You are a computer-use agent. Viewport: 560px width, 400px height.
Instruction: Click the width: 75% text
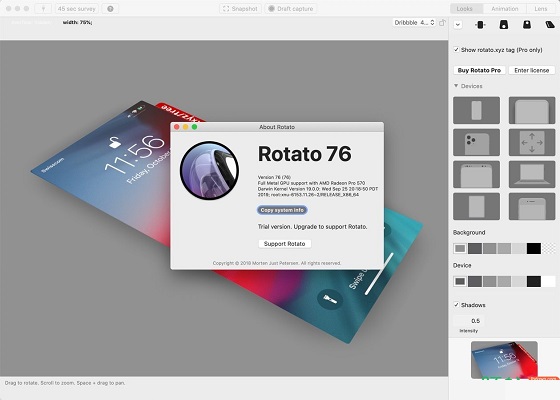coord(78,22)
